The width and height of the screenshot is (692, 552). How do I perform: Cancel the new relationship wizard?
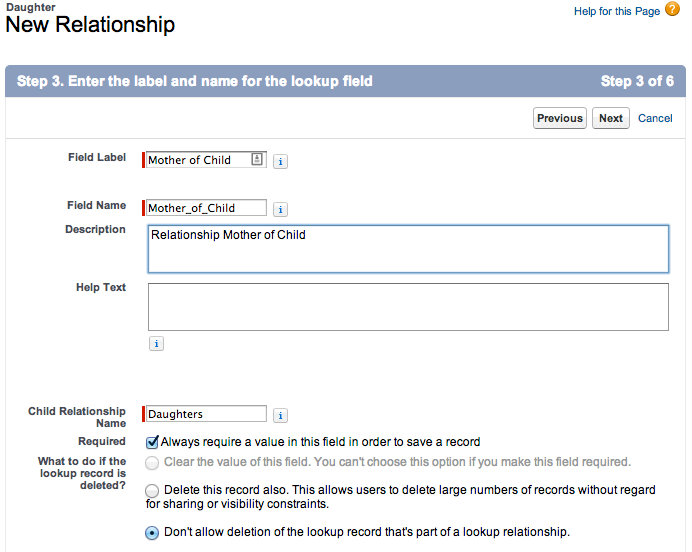(x=655, y=118)
